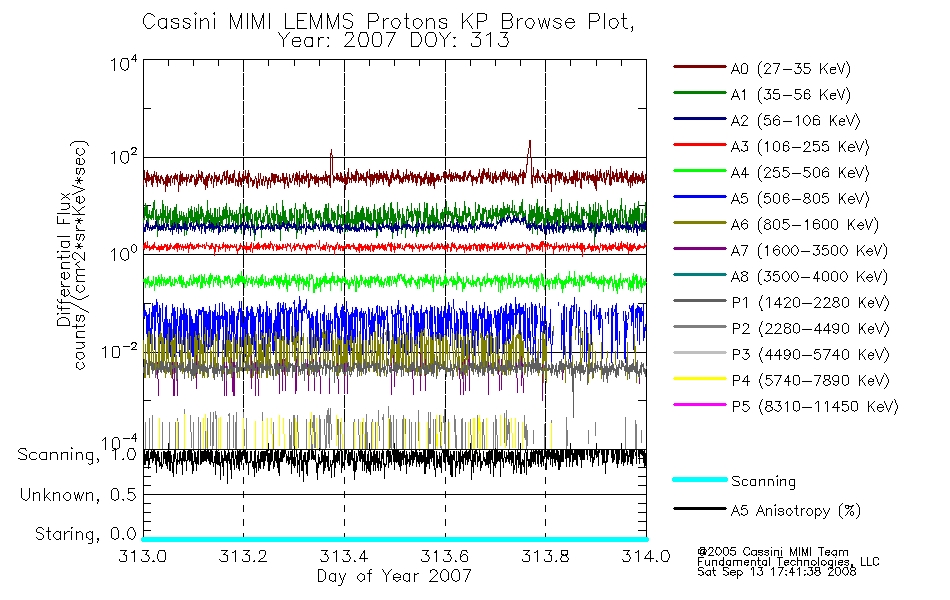The height and width of the screenshot is (600, 950).
Task: Click the dark red A0 legend line
Action: pos(700,67)
